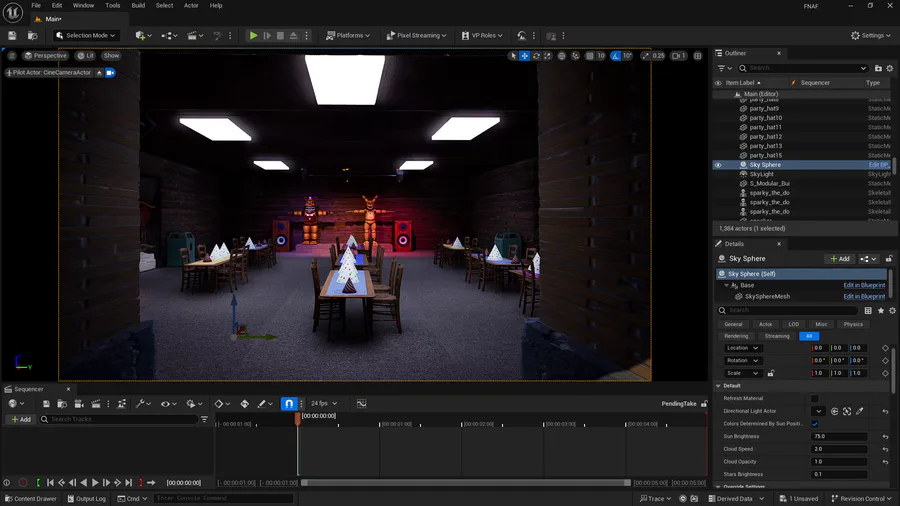Toggle visibility eye for Sky Sphere row

coord(717,165)
